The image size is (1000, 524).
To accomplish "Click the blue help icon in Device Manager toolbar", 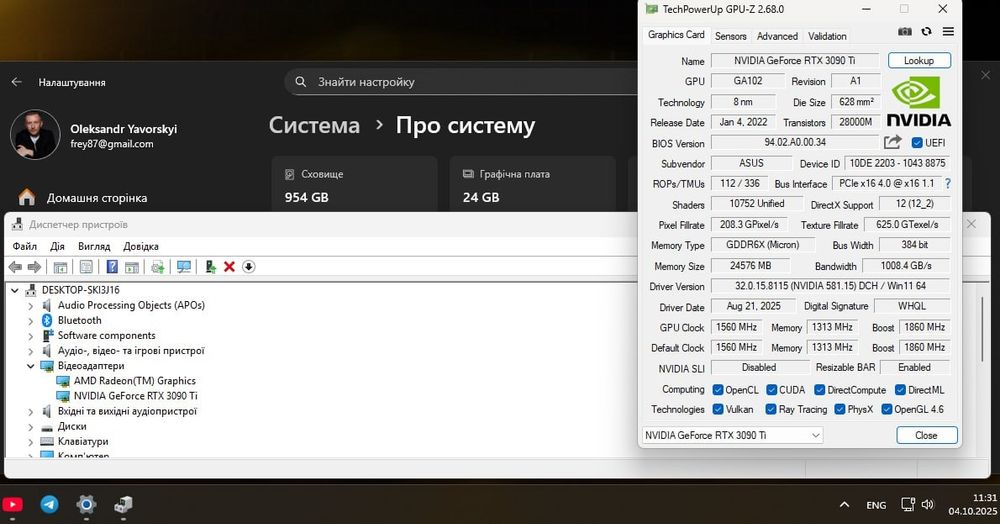I will pos(112,267).
